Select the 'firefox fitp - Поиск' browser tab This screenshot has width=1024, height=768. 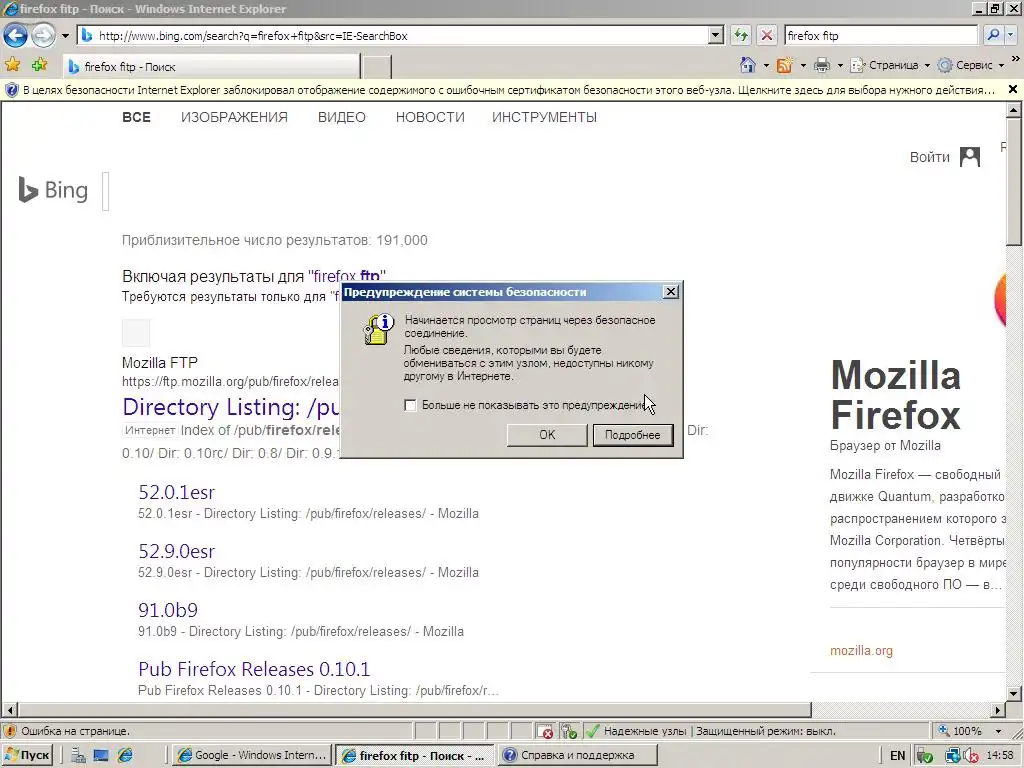211,67
